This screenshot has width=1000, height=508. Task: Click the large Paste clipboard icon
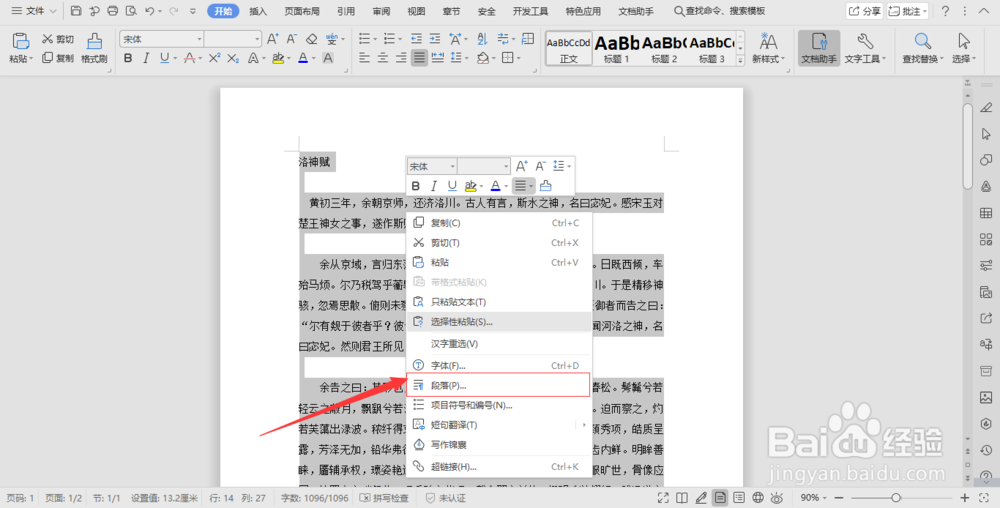point(20,41)
